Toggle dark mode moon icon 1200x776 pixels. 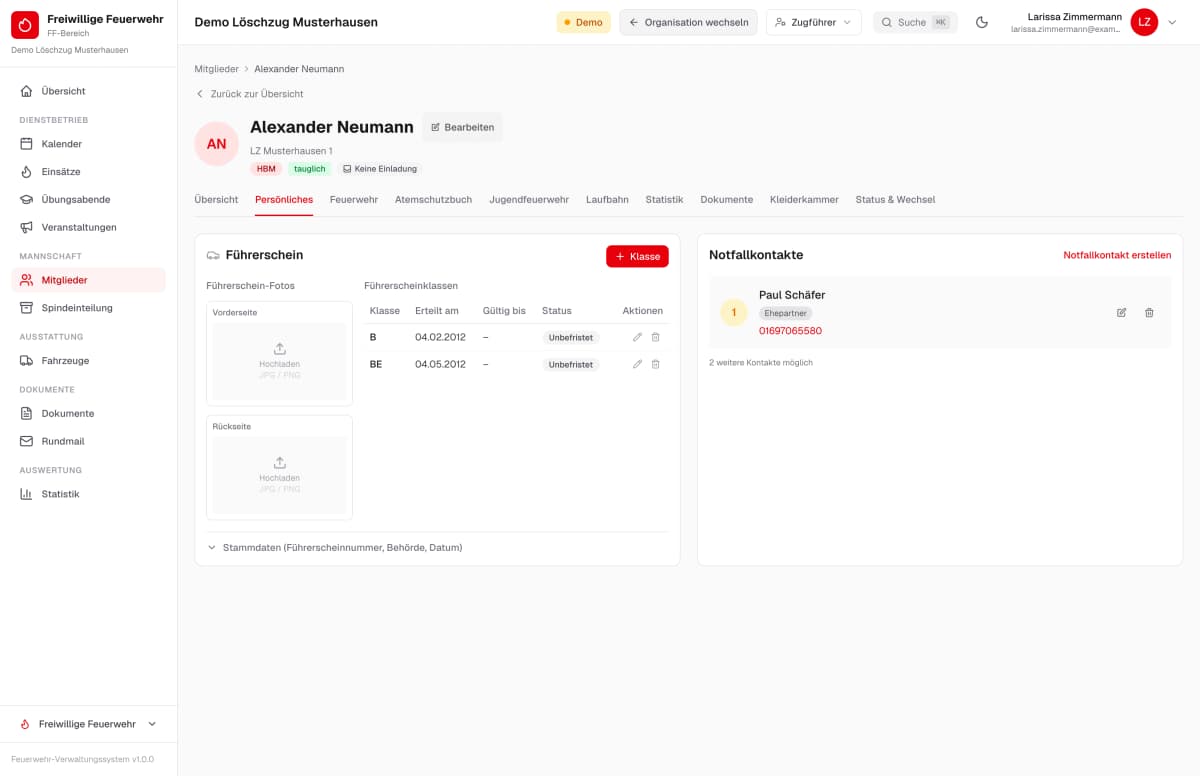pyautogui.click(x=982, y=22)
